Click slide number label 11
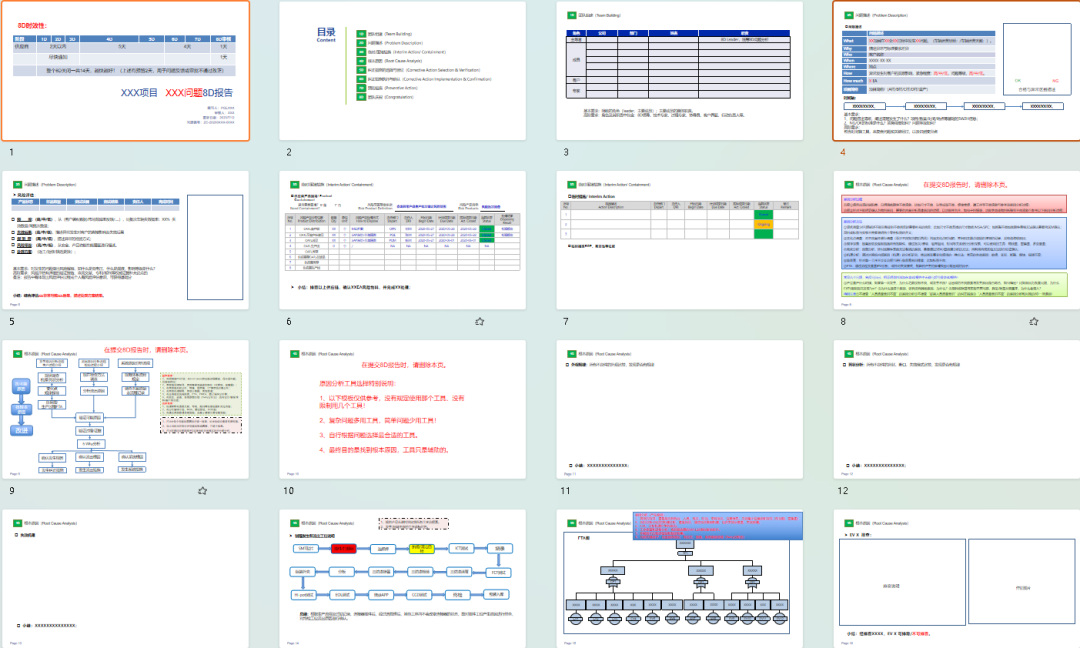Screen dimensions: 1080x648 [x=565, y=491]
